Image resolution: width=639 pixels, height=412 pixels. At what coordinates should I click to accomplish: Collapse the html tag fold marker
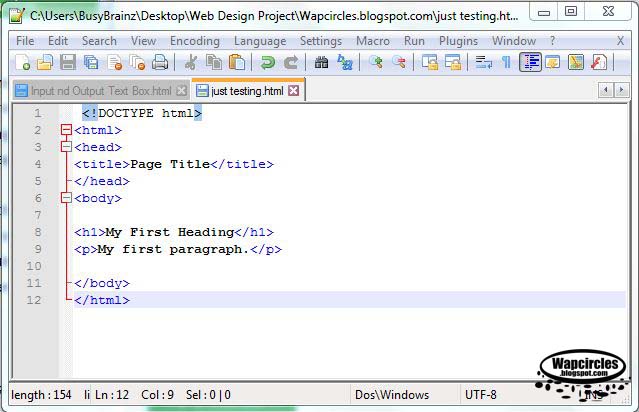point(66,130)
